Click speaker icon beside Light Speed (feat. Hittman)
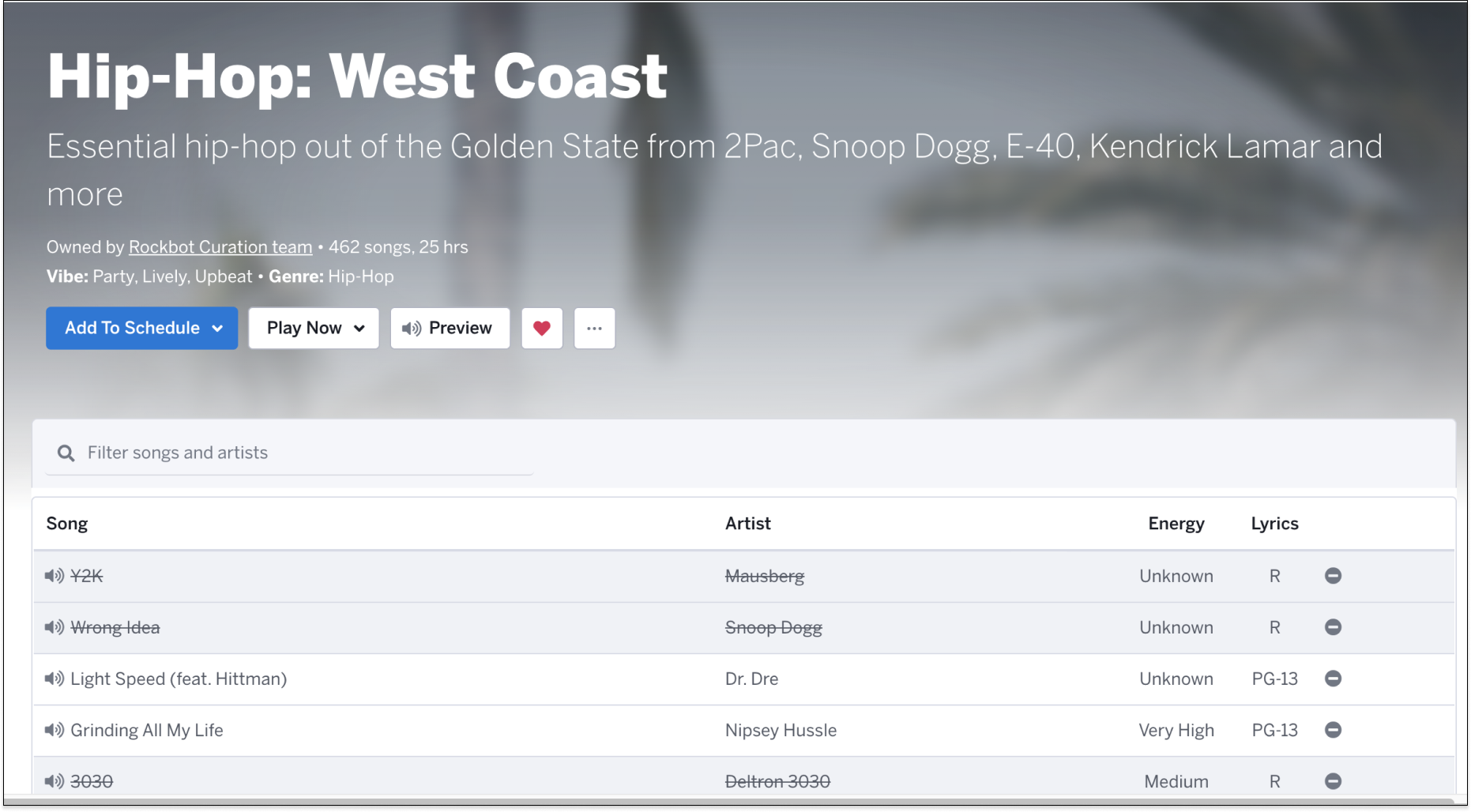Image resolution: width=1471 pixels, height=812 pixels. click(x=55, y=679)
